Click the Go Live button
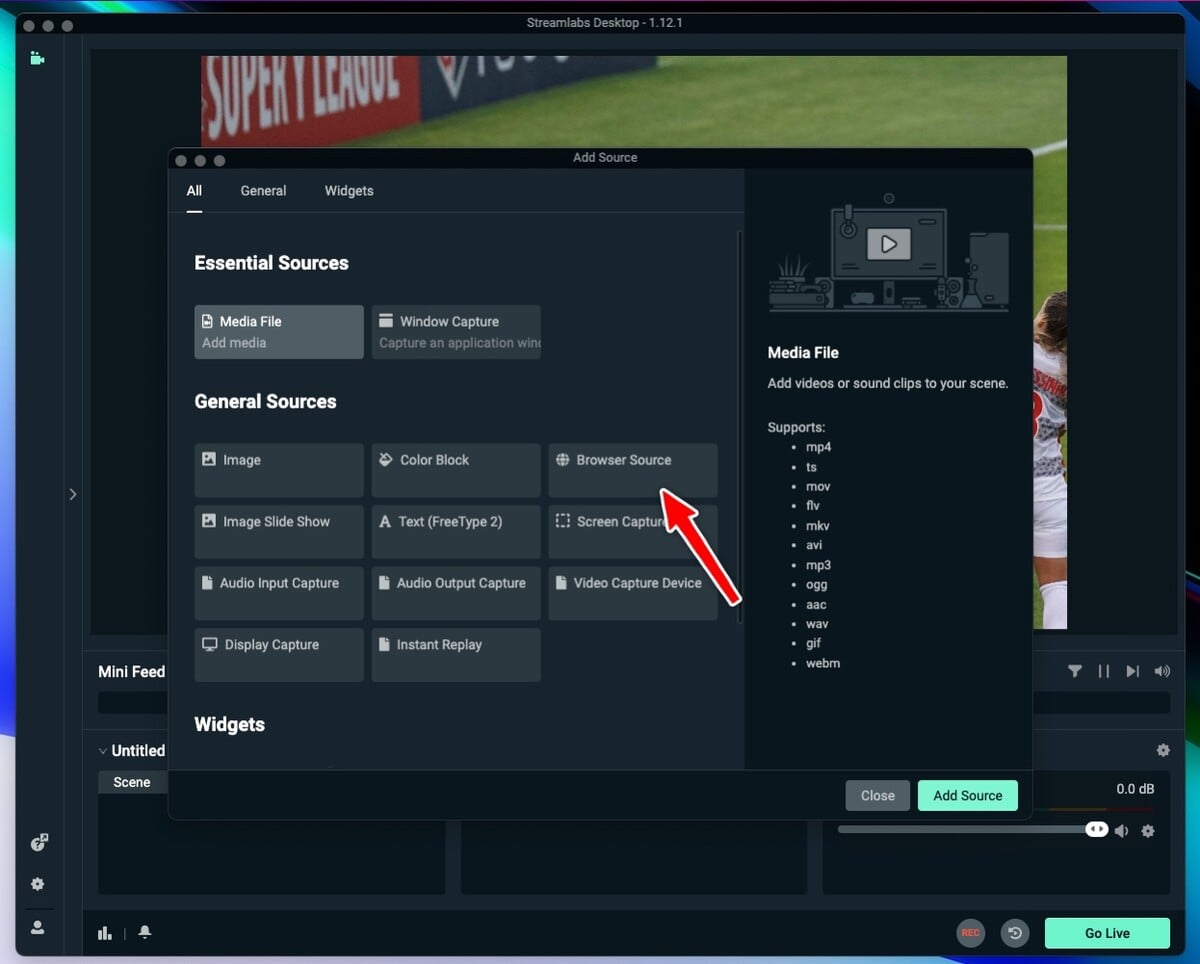The image size is (1200, 964). tap(1107, 932)
